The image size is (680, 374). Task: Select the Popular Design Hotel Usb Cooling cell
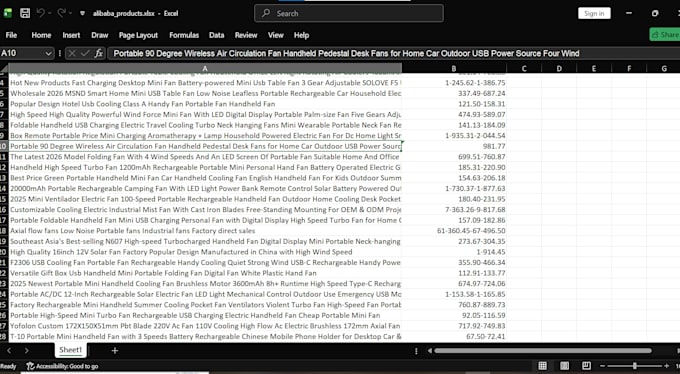coord(205,104)
